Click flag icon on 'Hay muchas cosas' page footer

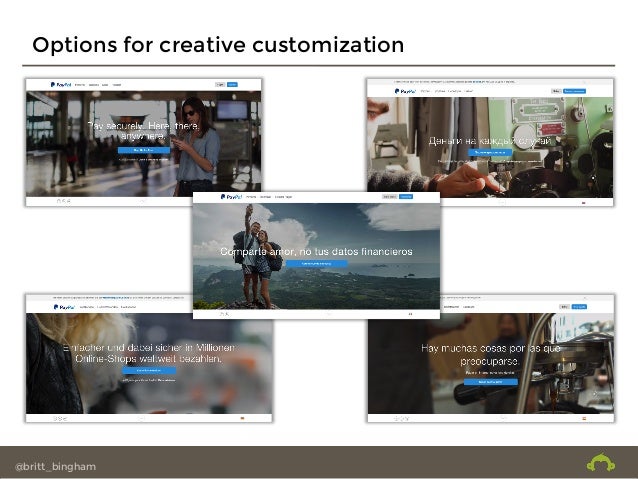[x=584, y=418]
